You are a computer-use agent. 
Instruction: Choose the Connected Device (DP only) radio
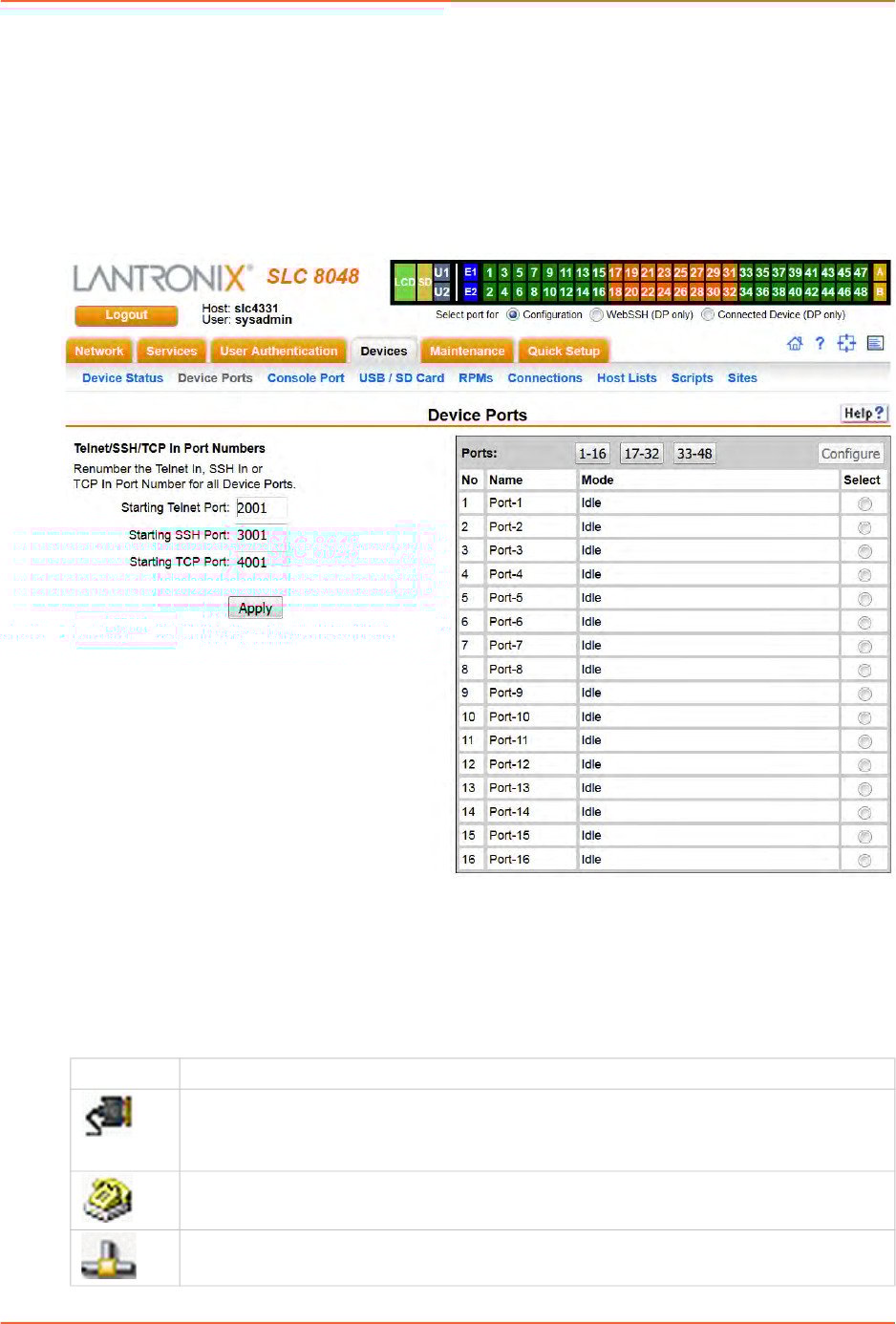(x=708, y=314)
